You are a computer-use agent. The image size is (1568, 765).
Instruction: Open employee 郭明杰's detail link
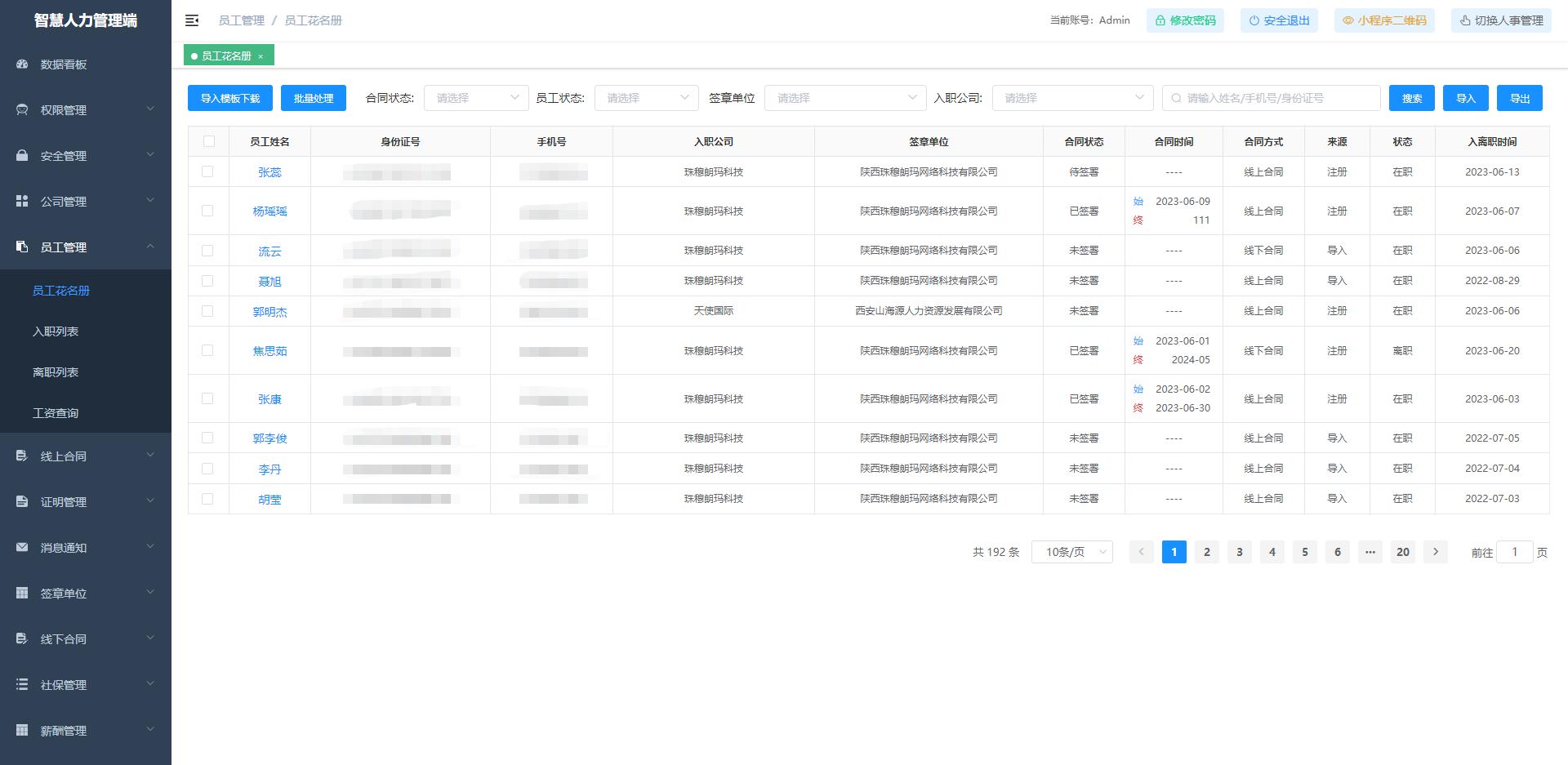pyautogui.click(x=270, y=311)
